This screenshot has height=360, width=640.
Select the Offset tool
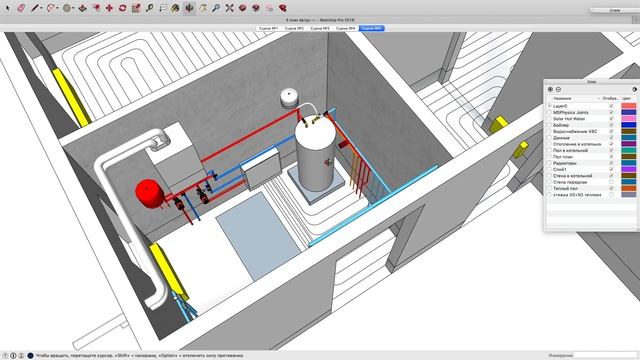click(96, 8)
